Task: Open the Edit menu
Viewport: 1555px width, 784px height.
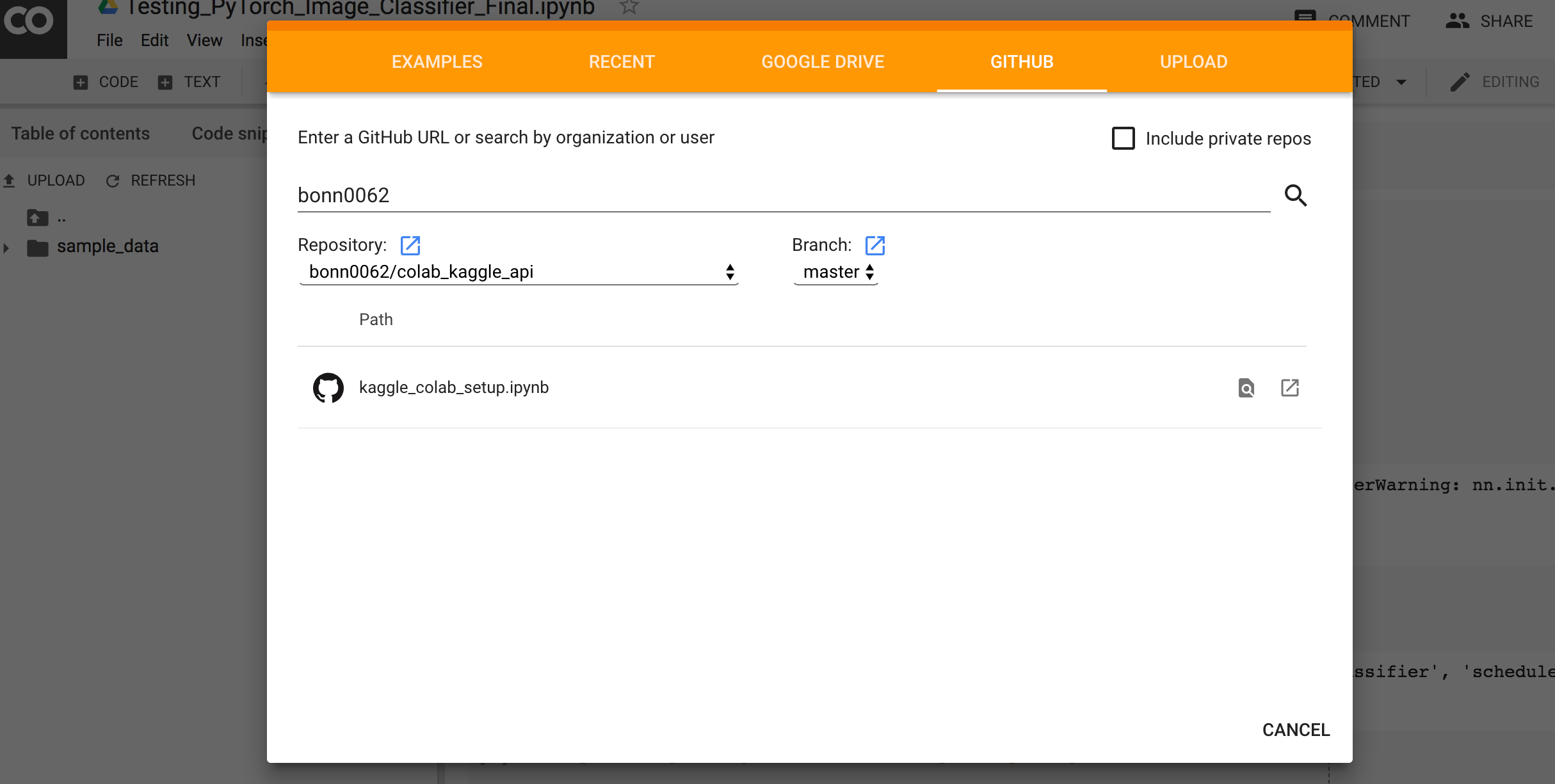Action: [x=154, y=40]
